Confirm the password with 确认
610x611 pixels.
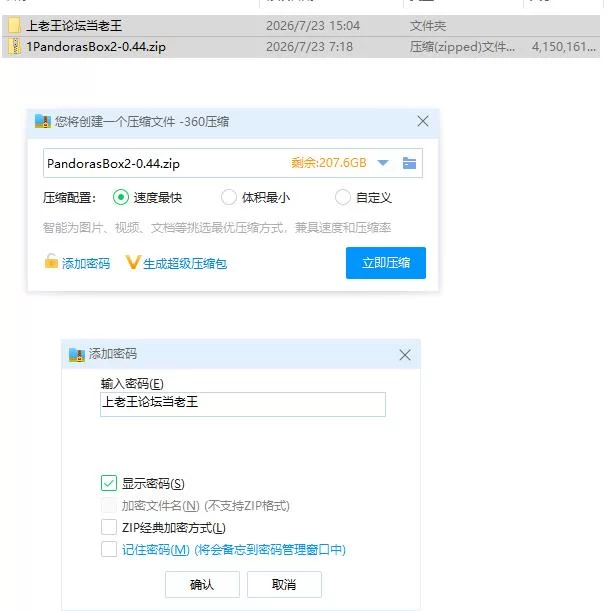coord(202,584)
